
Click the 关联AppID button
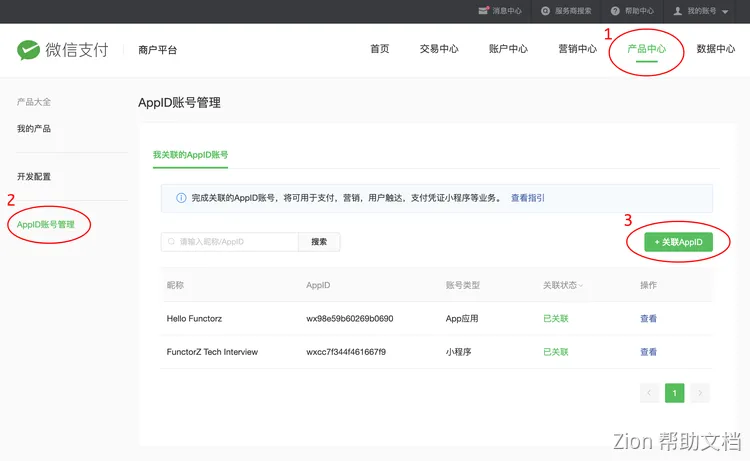point(678,242)
